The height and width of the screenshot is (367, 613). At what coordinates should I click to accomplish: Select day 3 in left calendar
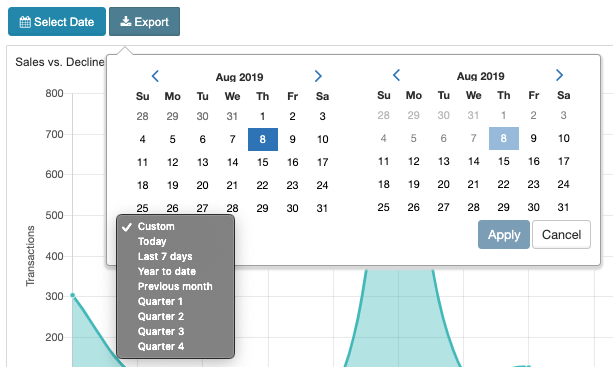click(323, 116)
